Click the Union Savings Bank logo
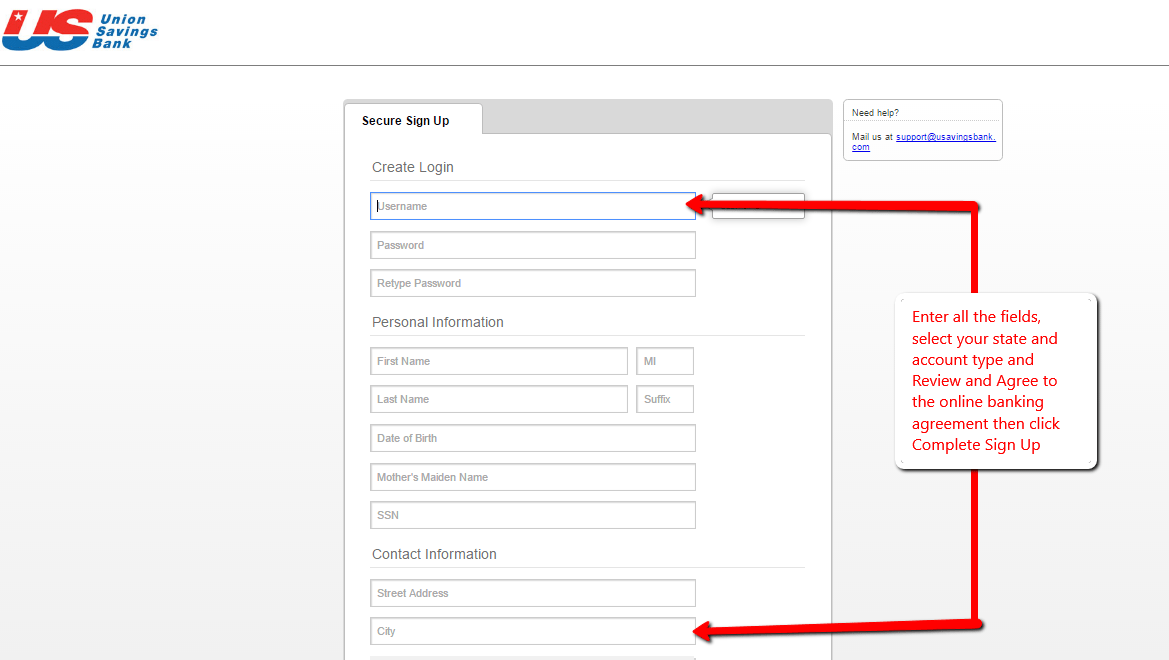This screenshot has height=660, width=1169. [x=80, y=30]
